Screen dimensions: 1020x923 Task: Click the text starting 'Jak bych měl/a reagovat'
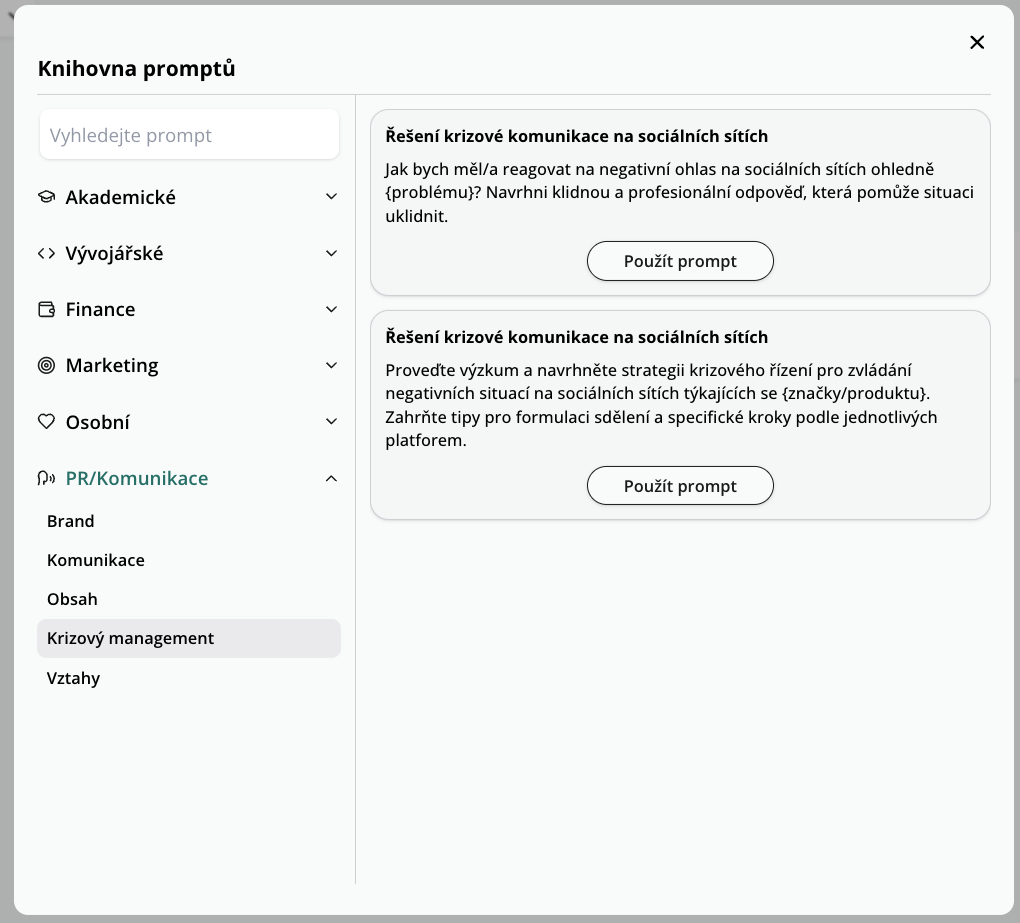tap(679, 193)
